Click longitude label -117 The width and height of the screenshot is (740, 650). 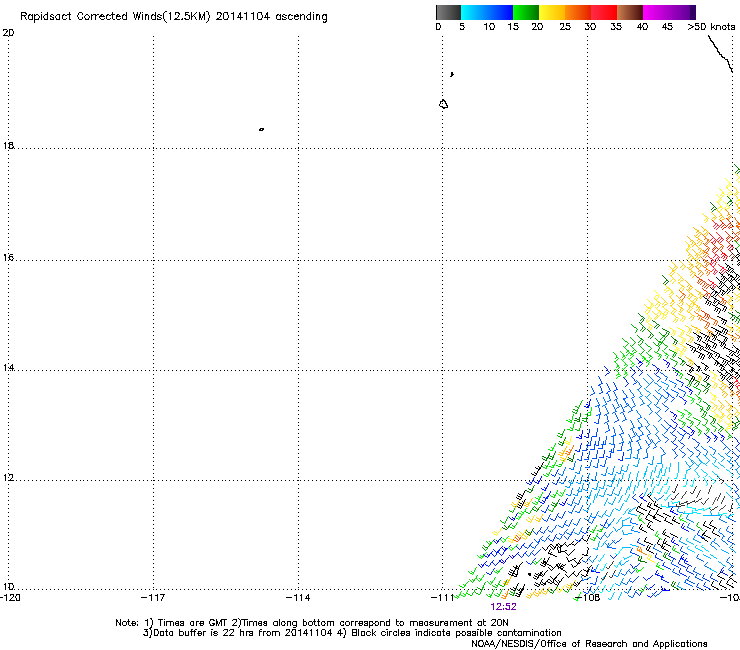pos(153,598)
